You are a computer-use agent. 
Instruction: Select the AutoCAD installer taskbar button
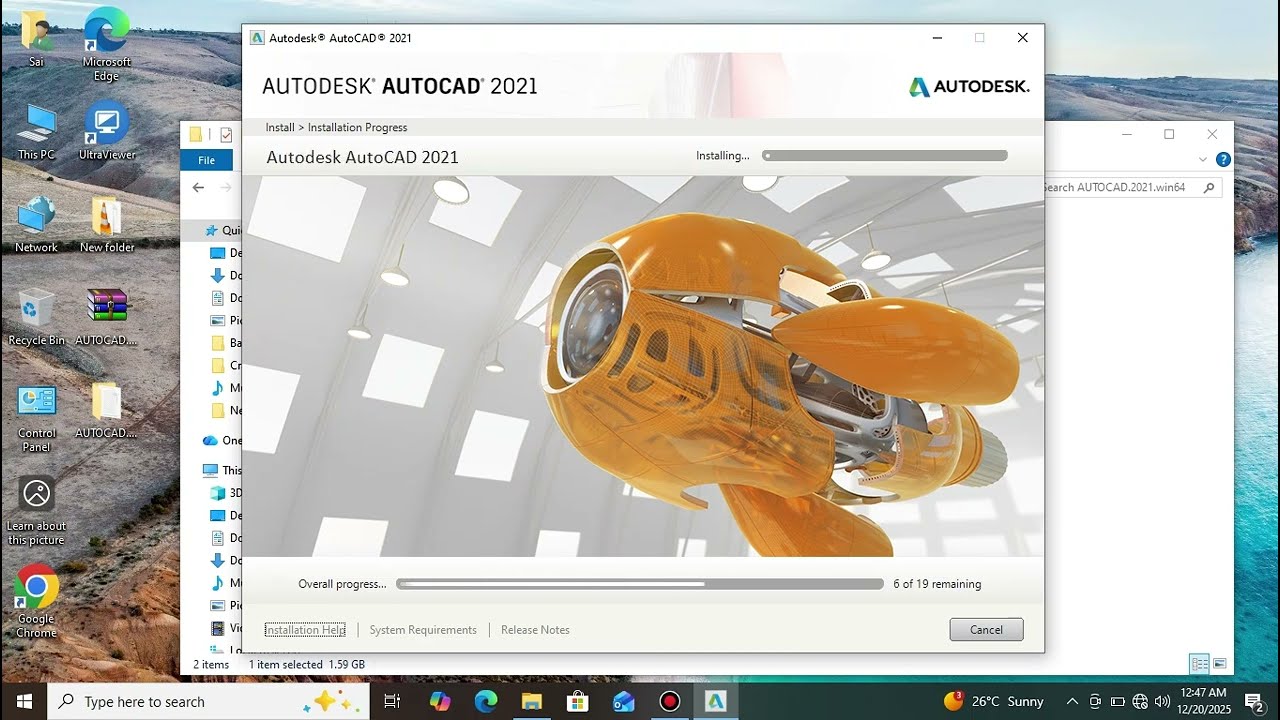point(716,701)
